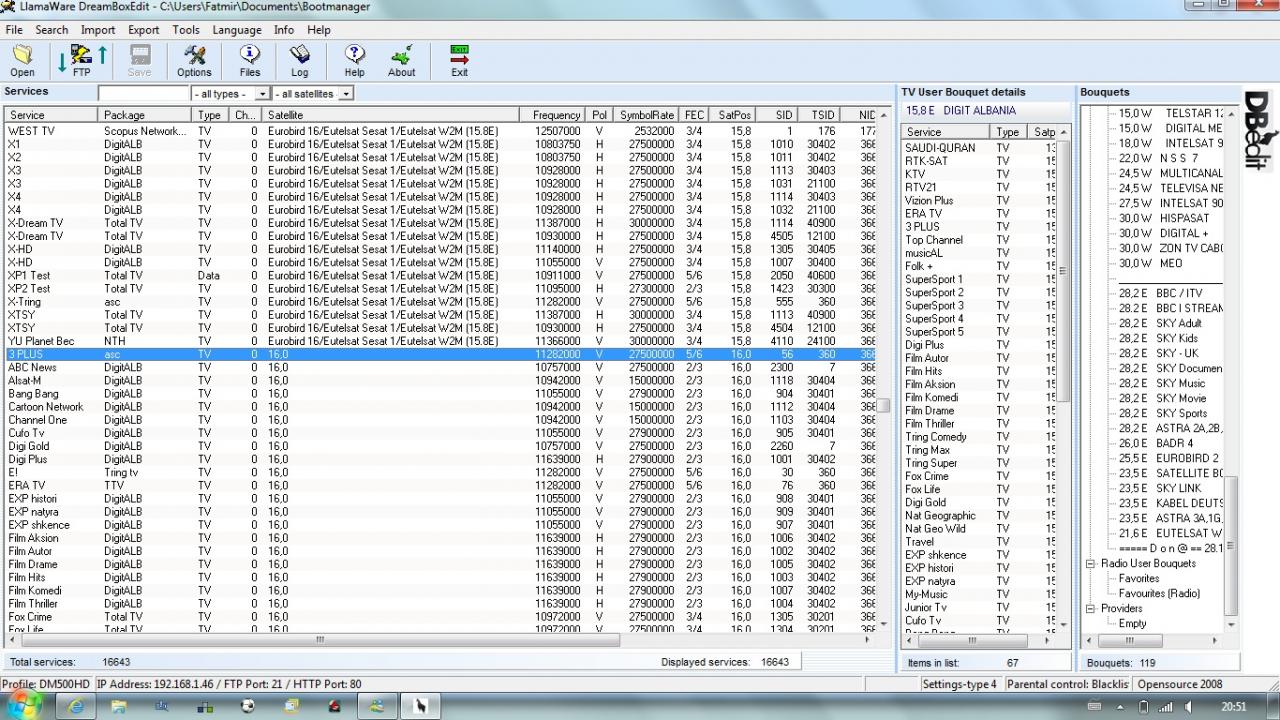Select the YU Planet Bec service row
This screenshot has width=1280, height=720.
pos(439,341)
